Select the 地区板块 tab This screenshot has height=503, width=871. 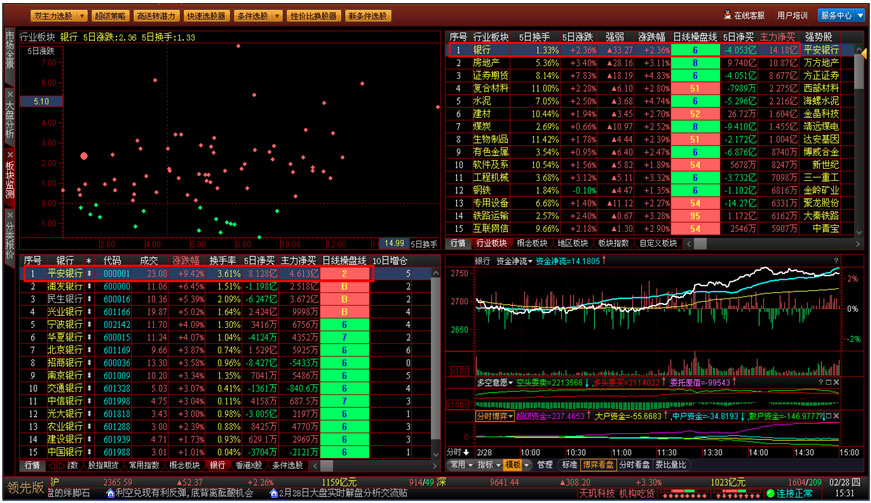(572, 243)
